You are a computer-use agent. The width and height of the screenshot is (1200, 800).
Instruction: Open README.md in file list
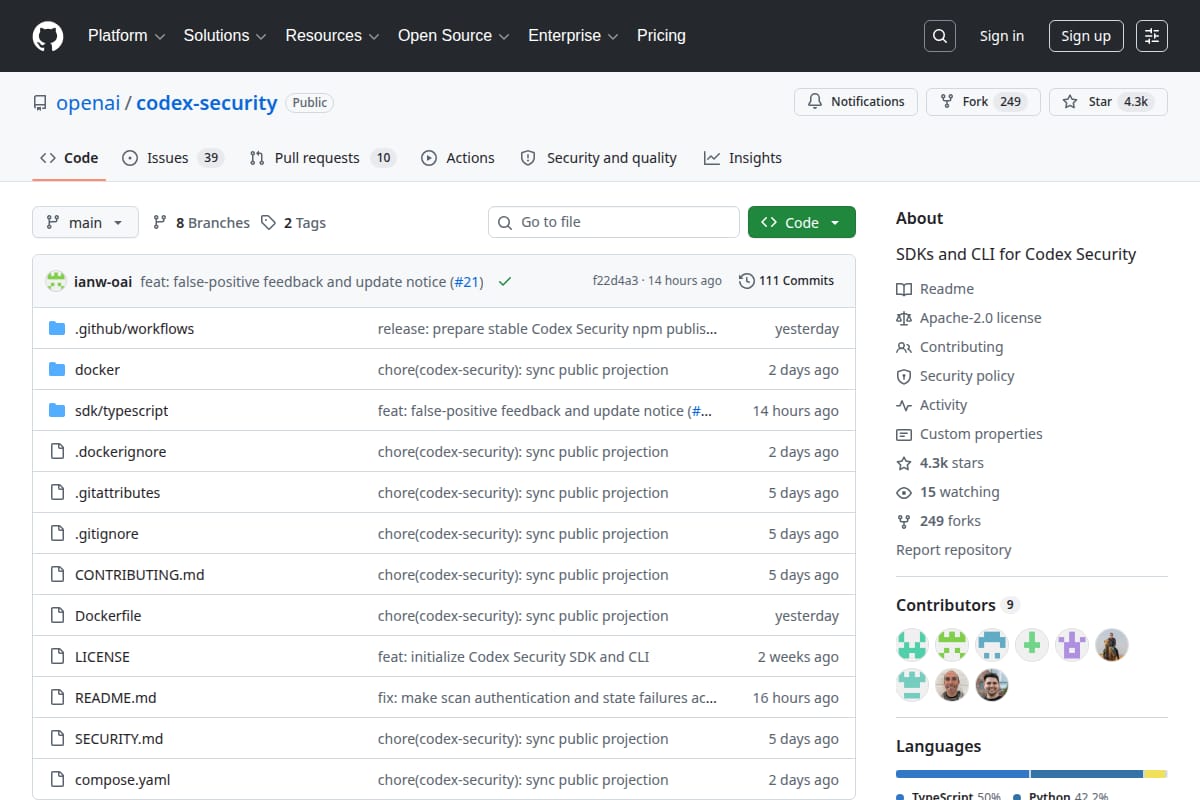(x=115, y=698)
